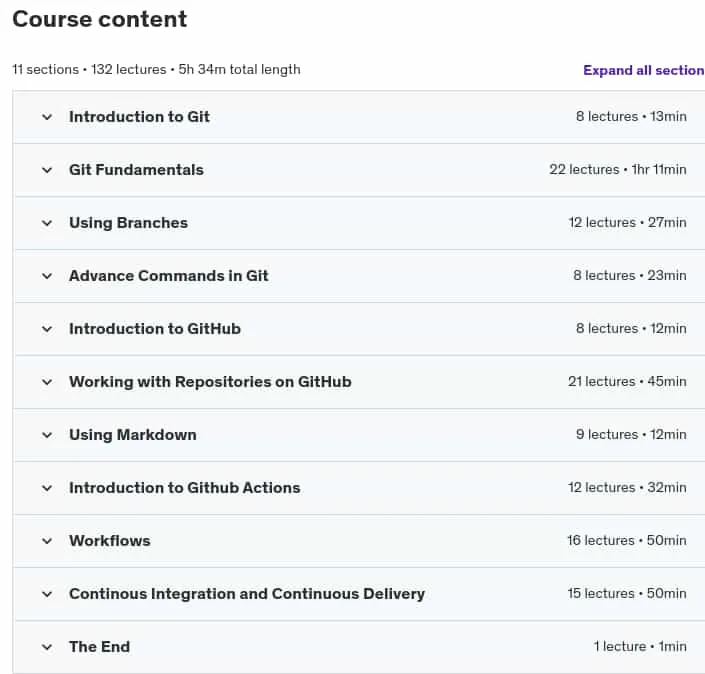Expand the Workflows section chevron
The image size is (705, 674).
point(47,541)
